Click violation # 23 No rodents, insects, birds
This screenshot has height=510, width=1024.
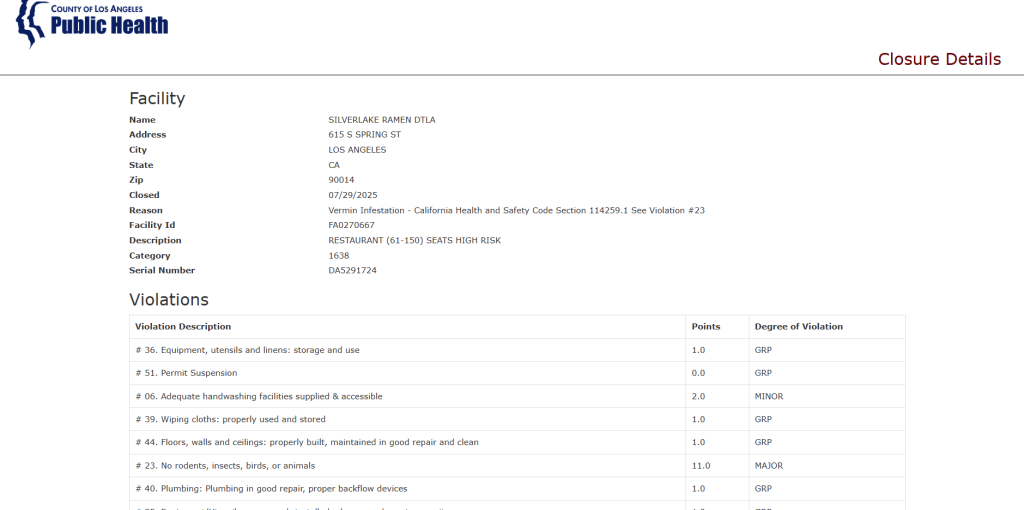[225, 466]
